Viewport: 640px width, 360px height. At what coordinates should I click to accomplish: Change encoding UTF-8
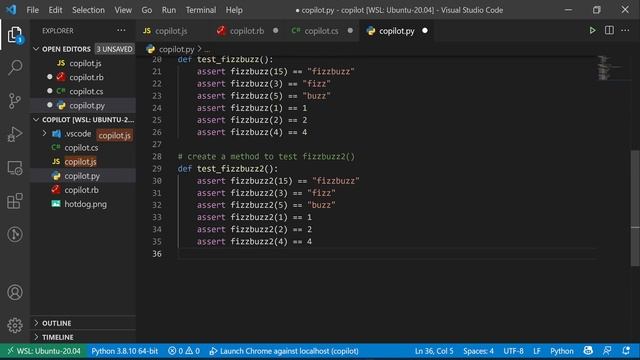[x=513, y=351]
